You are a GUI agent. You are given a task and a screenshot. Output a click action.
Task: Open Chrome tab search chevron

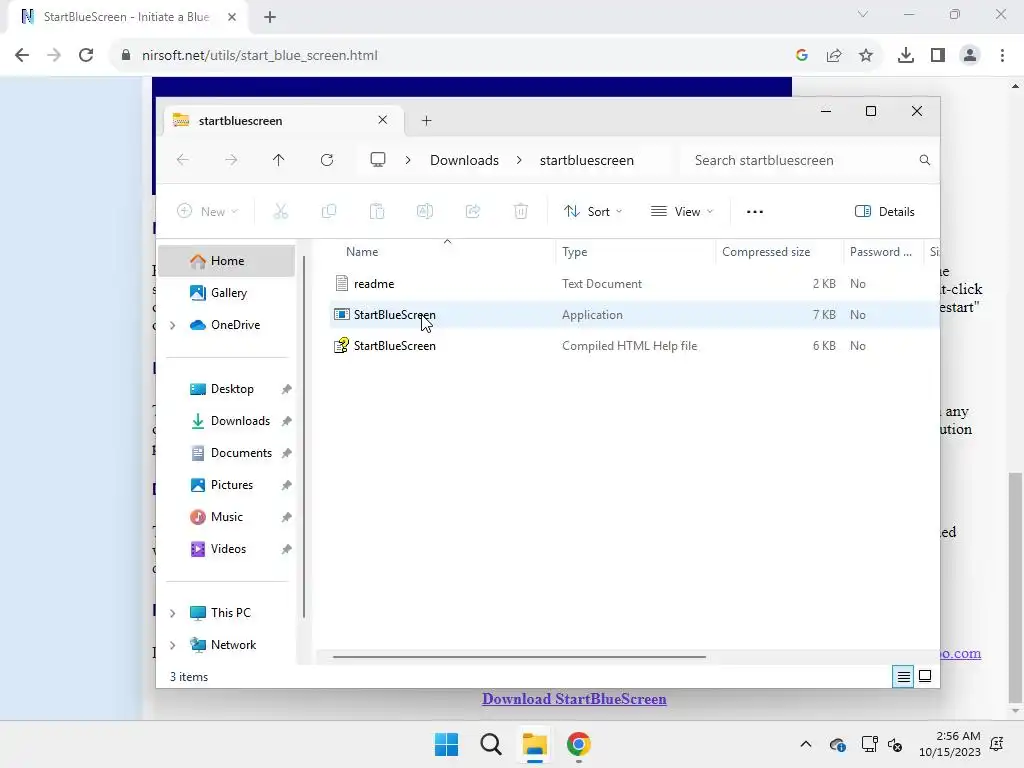coord(863,14)
